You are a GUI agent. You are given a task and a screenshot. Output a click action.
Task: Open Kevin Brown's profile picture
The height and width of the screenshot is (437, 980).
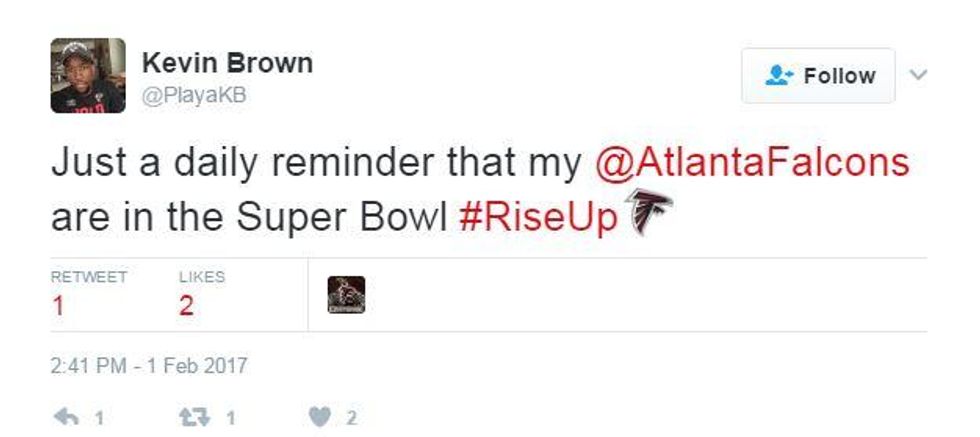tap(88, 76)
